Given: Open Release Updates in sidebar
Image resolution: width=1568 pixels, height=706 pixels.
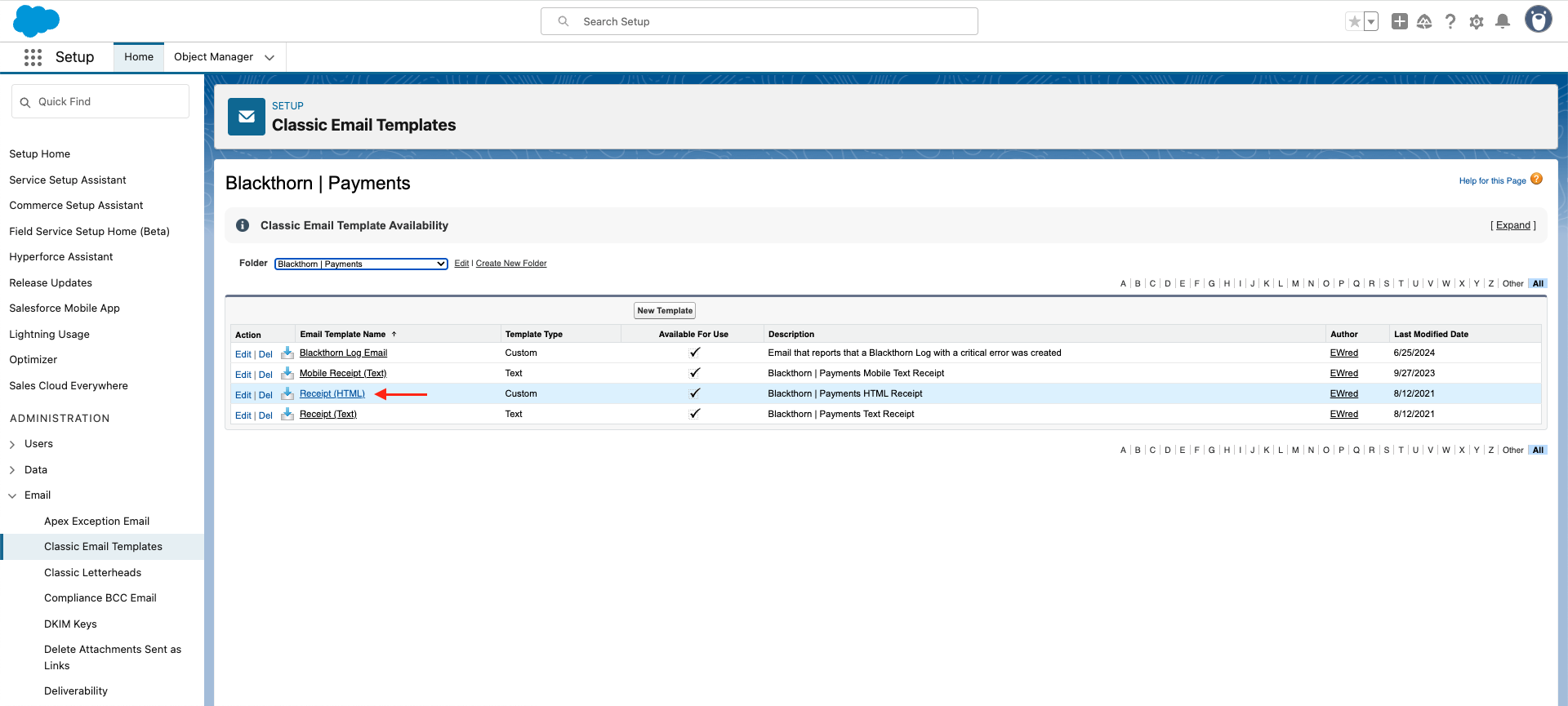Looking at the screenshot, I should click(51, 283).
